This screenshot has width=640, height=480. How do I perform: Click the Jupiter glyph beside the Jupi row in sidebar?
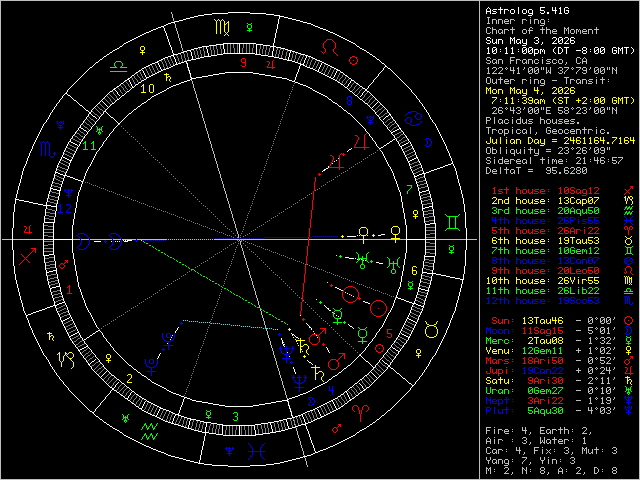tap(629, 371)
